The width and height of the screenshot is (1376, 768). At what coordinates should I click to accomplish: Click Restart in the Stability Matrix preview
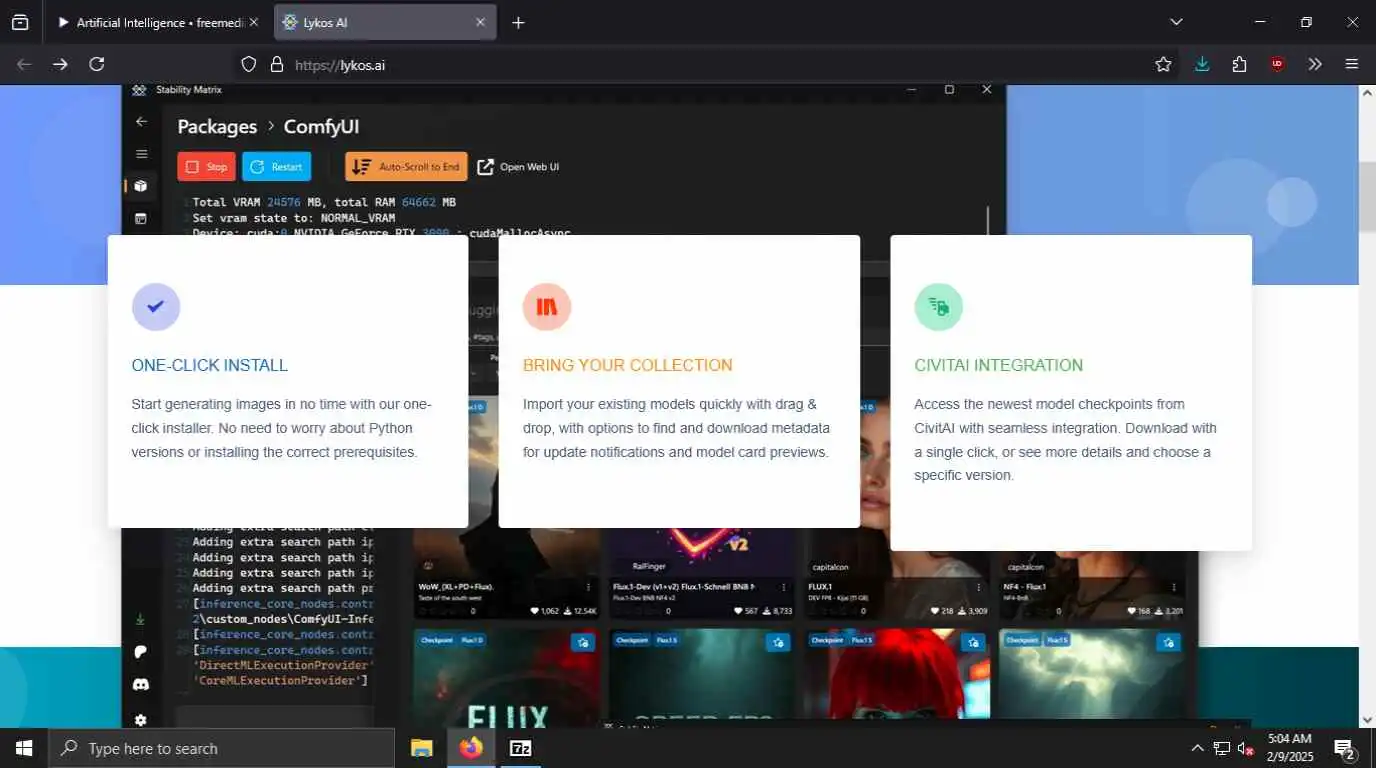tap(277, 167)
